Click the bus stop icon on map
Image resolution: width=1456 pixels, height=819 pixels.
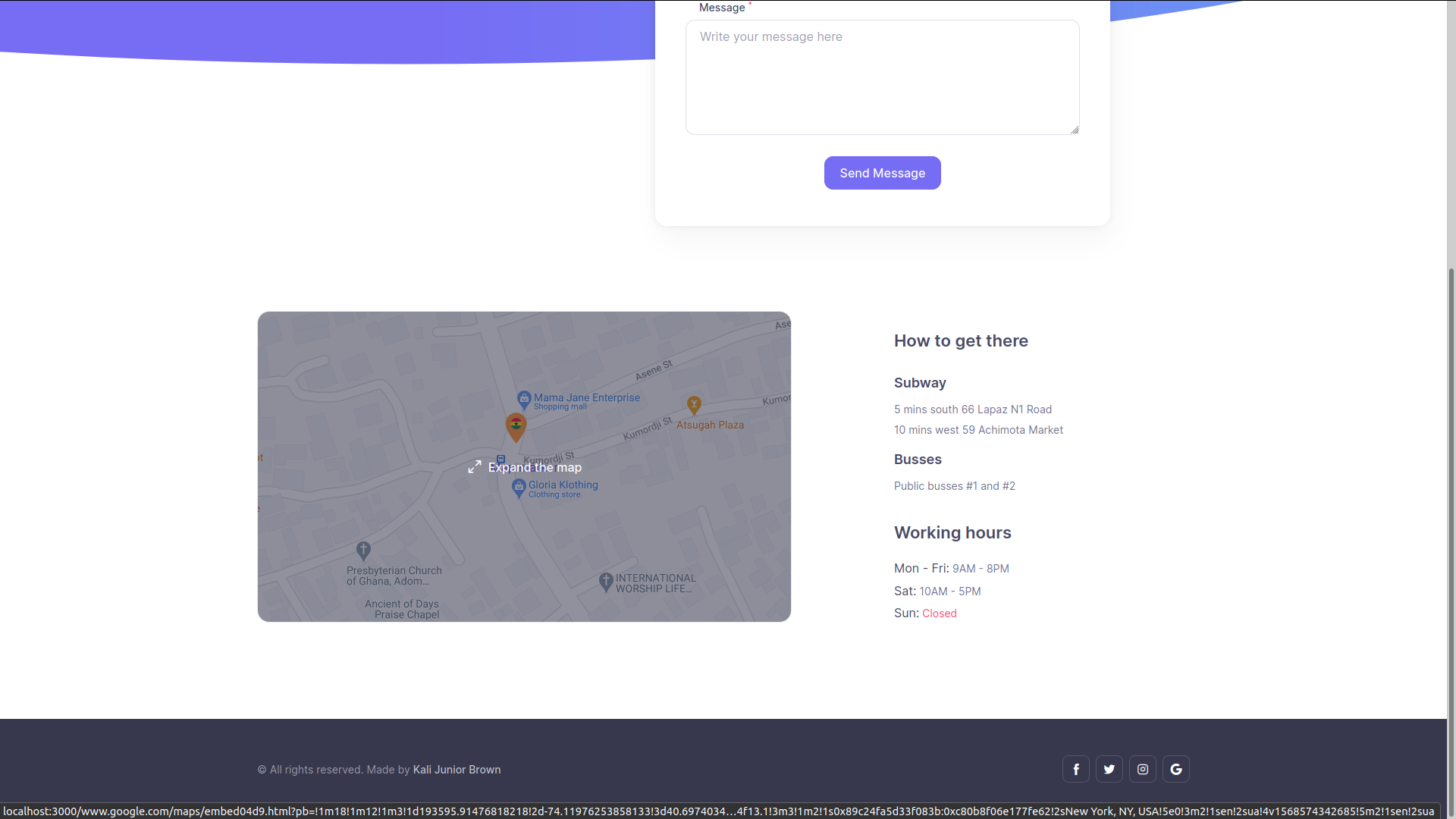coord(500,459)
